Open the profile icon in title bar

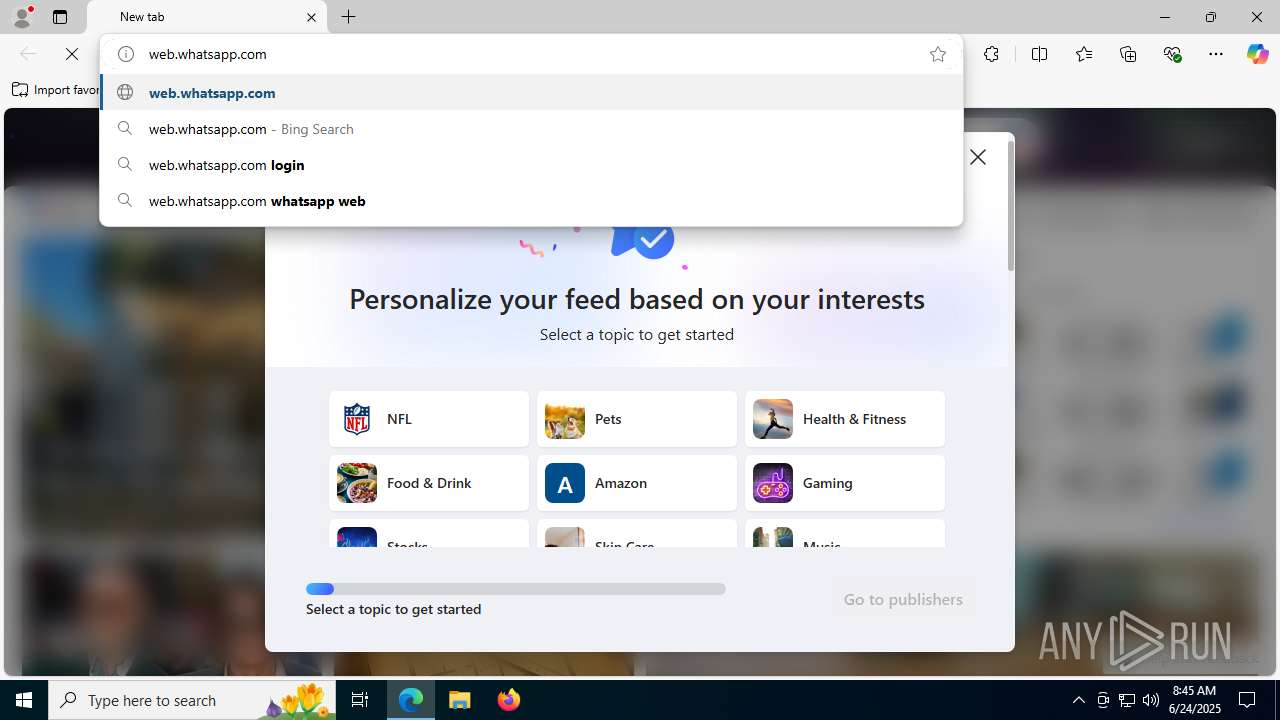pos(22,17)
